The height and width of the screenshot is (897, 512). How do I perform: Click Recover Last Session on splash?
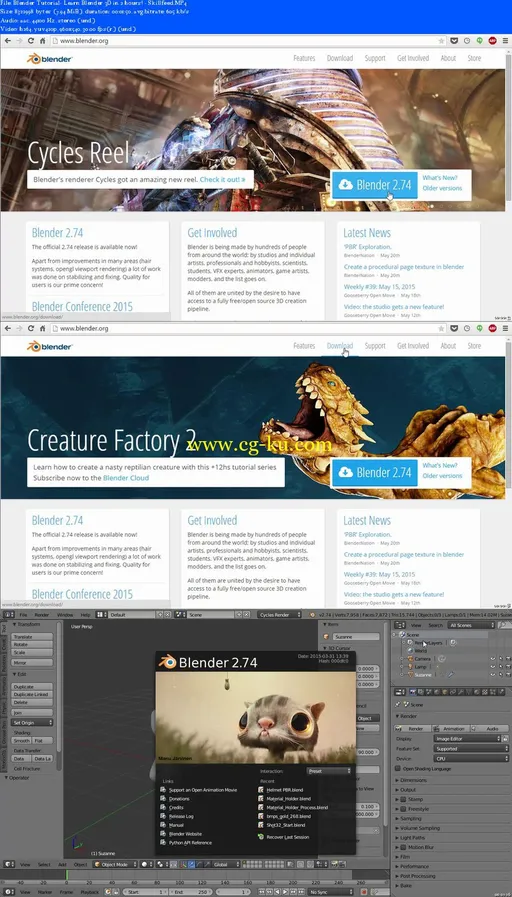coord(287,837)
